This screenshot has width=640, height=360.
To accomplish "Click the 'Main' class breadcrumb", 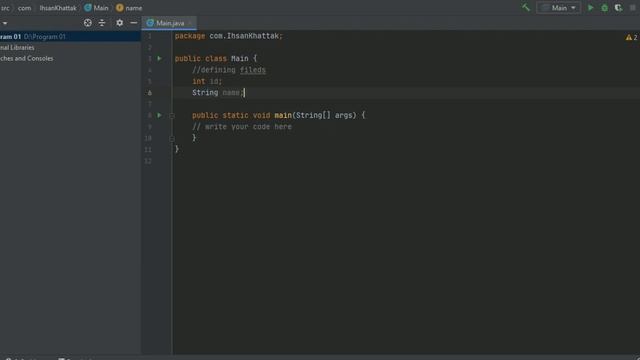I will pos(96,8).
